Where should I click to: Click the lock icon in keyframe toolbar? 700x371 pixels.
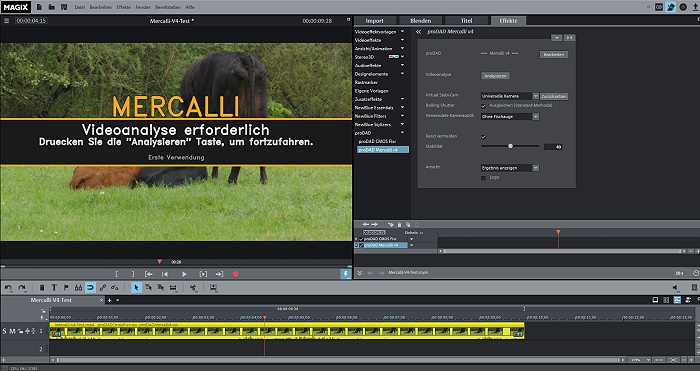pyautogui.click(x=400, y=225)
